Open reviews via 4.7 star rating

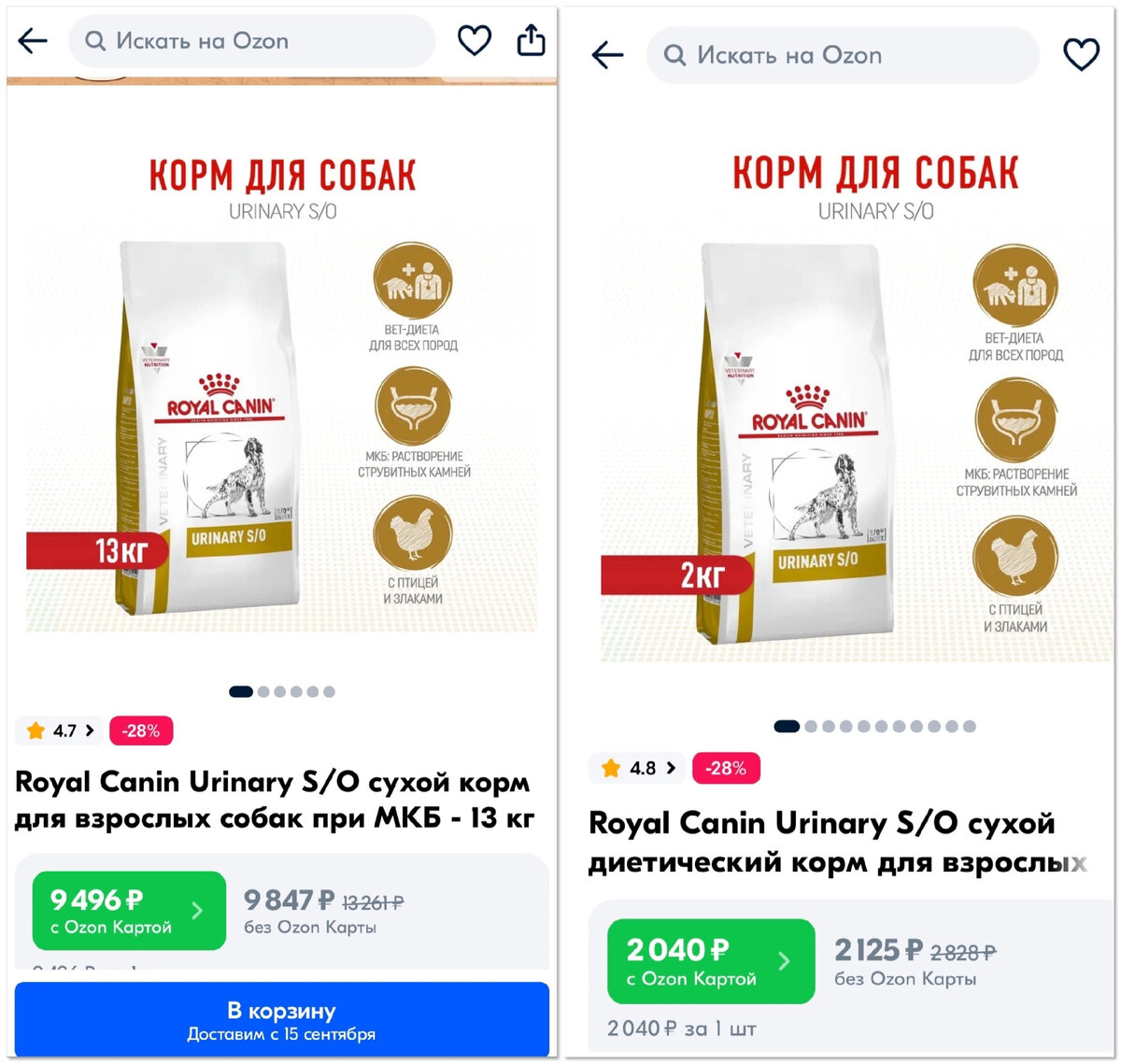pyautogui.click(x=61, y=731)
